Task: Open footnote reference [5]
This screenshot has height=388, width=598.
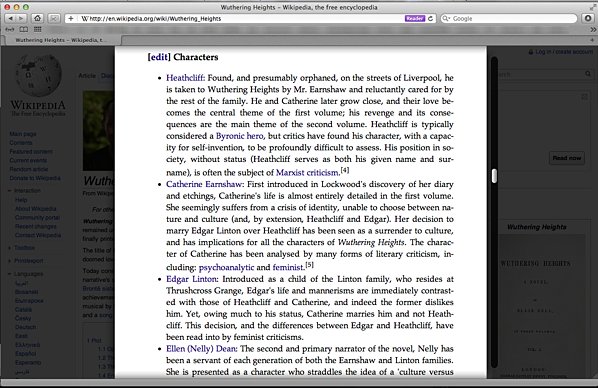Action: pos(309,264)
